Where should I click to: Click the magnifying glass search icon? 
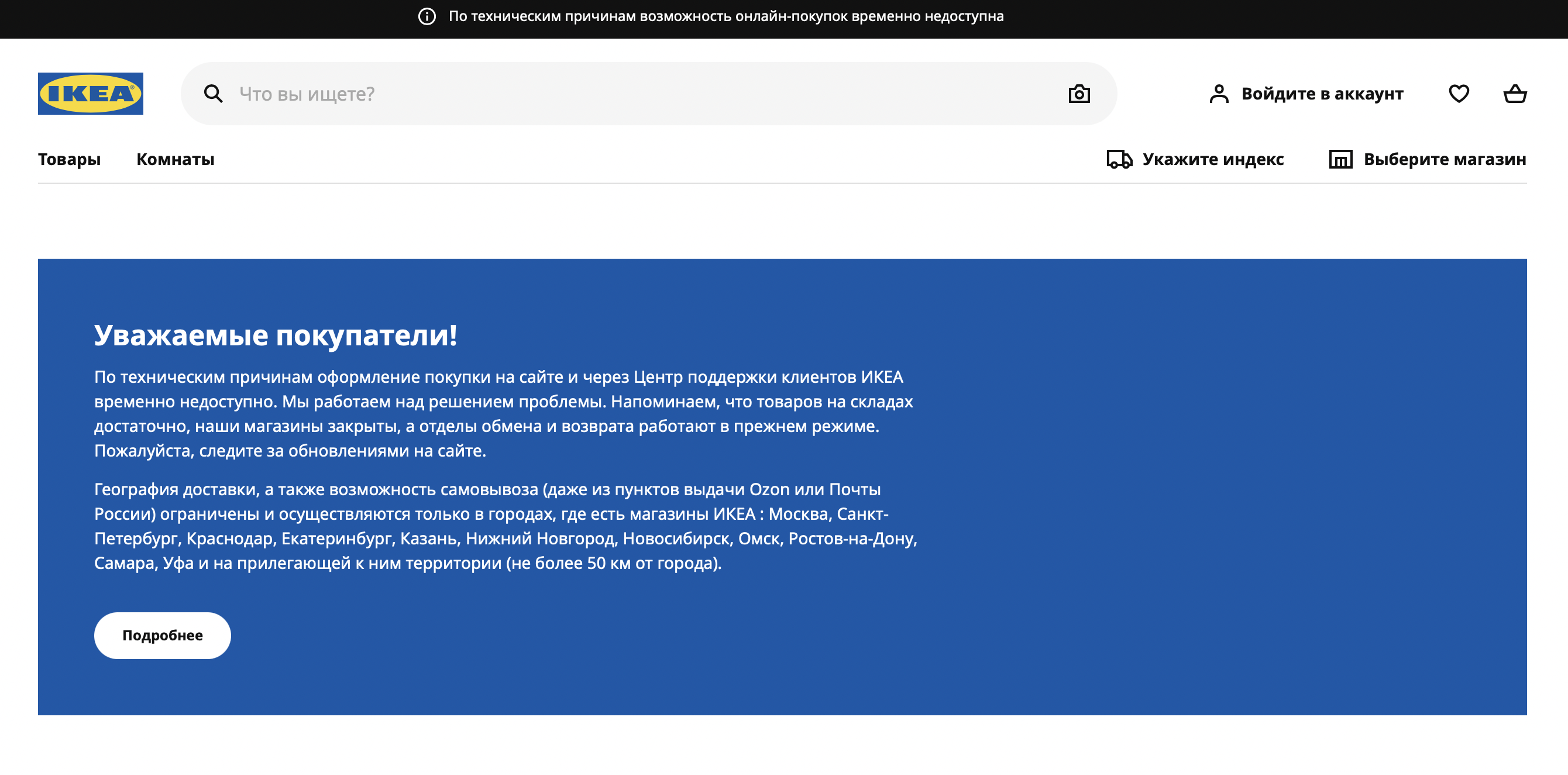(x=213, y=94)
